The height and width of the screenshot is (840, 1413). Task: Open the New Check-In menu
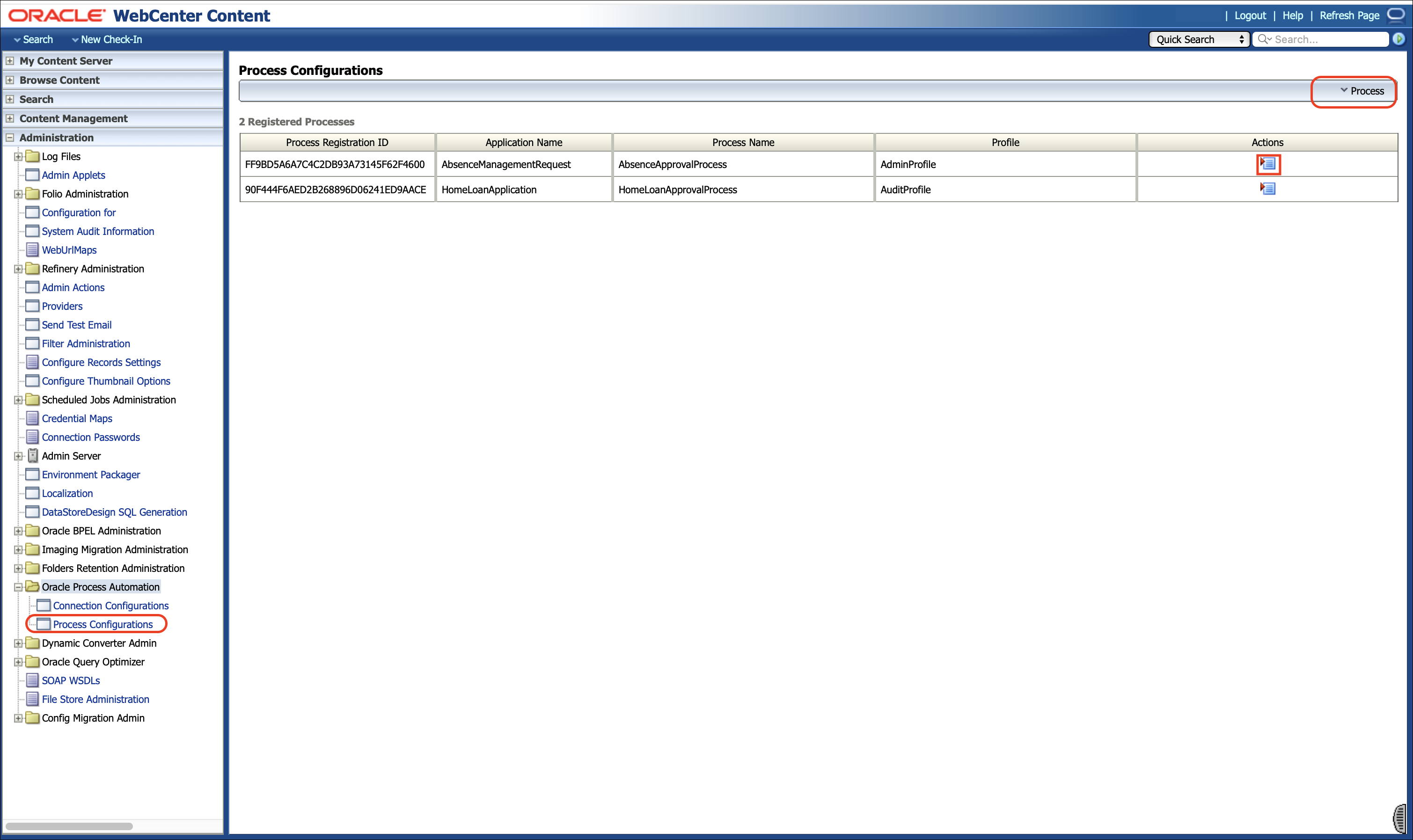click(107, 39)
